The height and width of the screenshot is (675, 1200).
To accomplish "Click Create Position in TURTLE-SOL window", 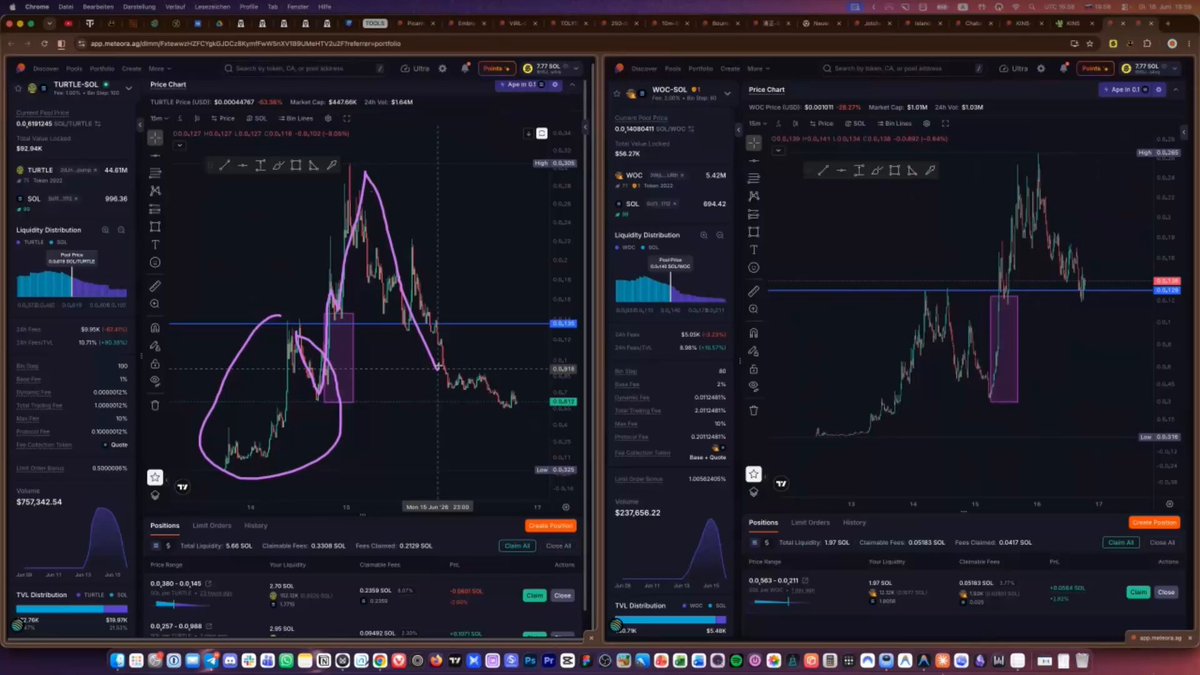I will [550, 525].
